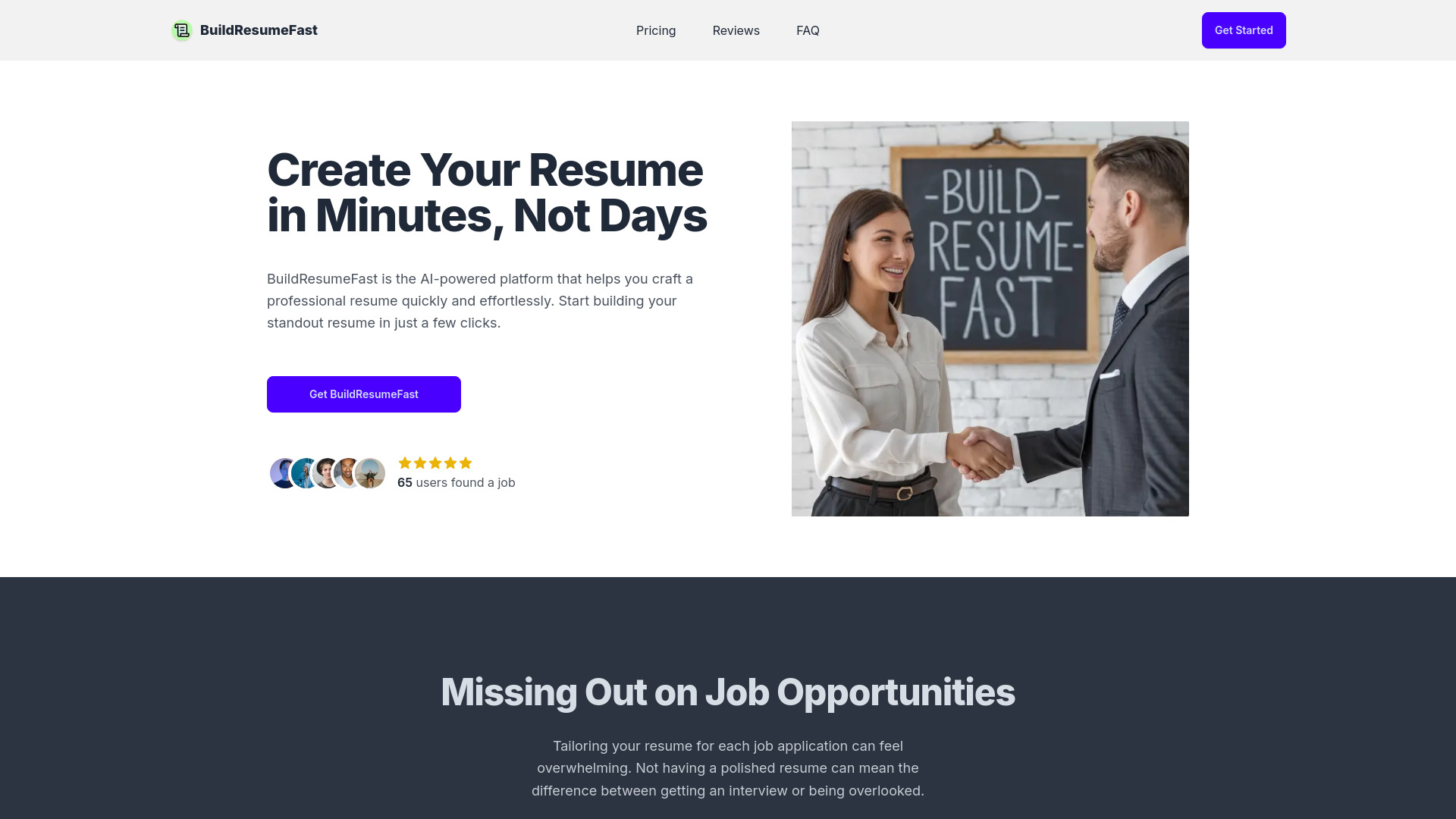
Task: Click the second user avatar icon
Action: click(x=304, y=473)
